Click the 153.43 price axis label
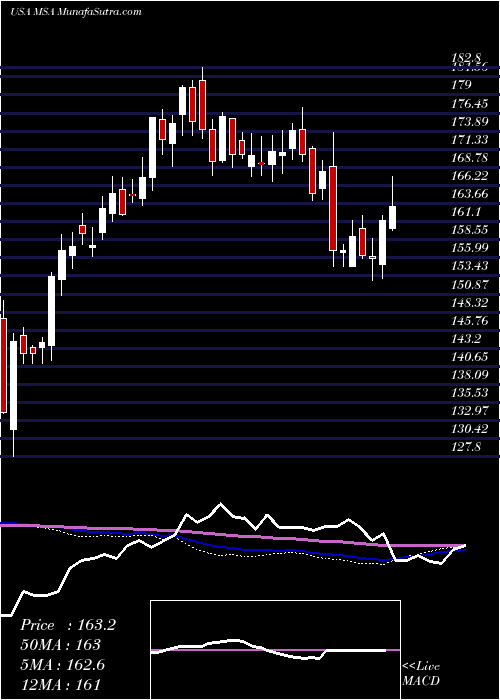Viewport: 500px width, 700px height. click(x=471, y=267)
